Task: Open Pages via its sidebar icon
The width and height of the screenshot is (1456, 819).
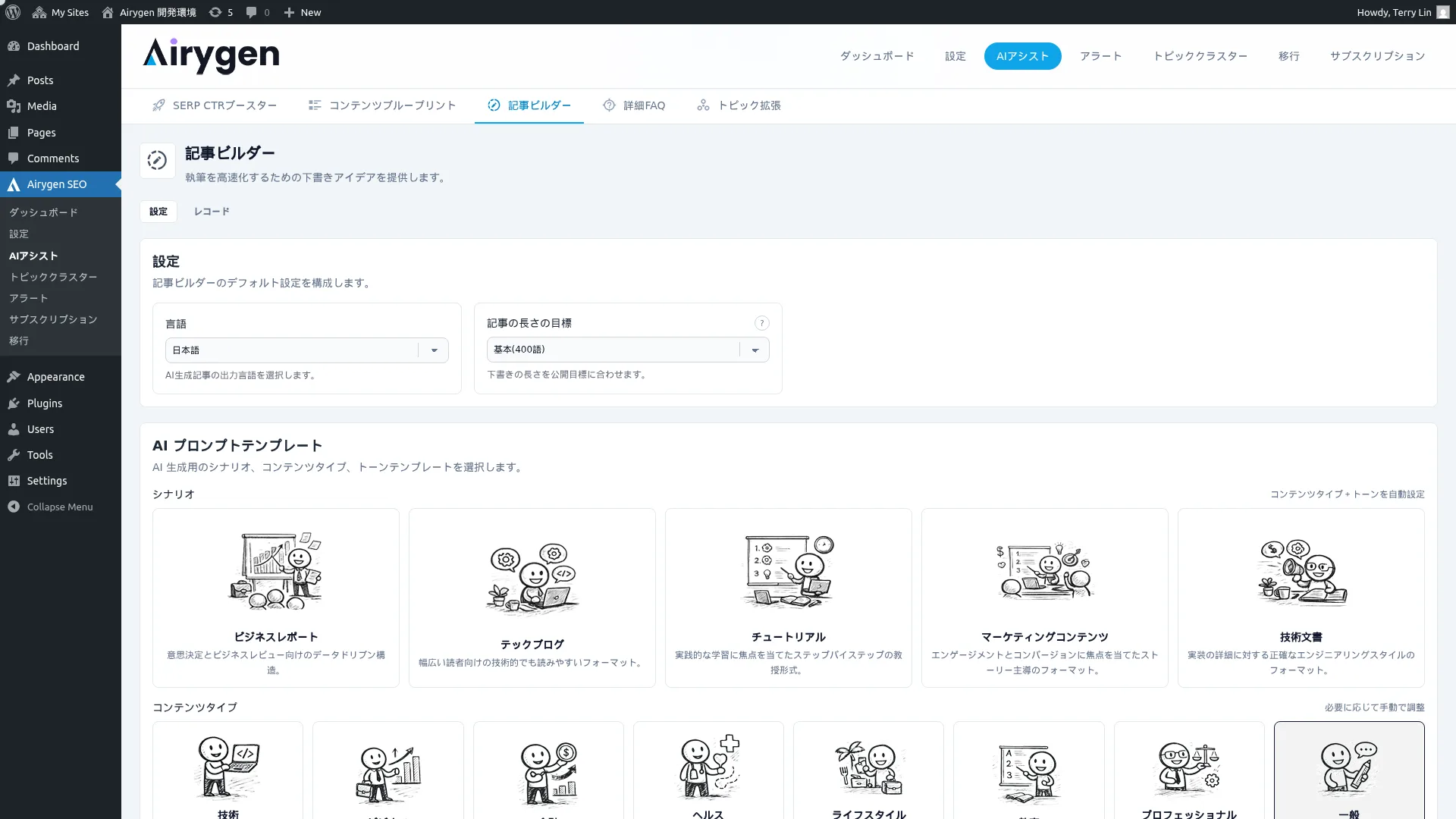Action: pos(14,133)
